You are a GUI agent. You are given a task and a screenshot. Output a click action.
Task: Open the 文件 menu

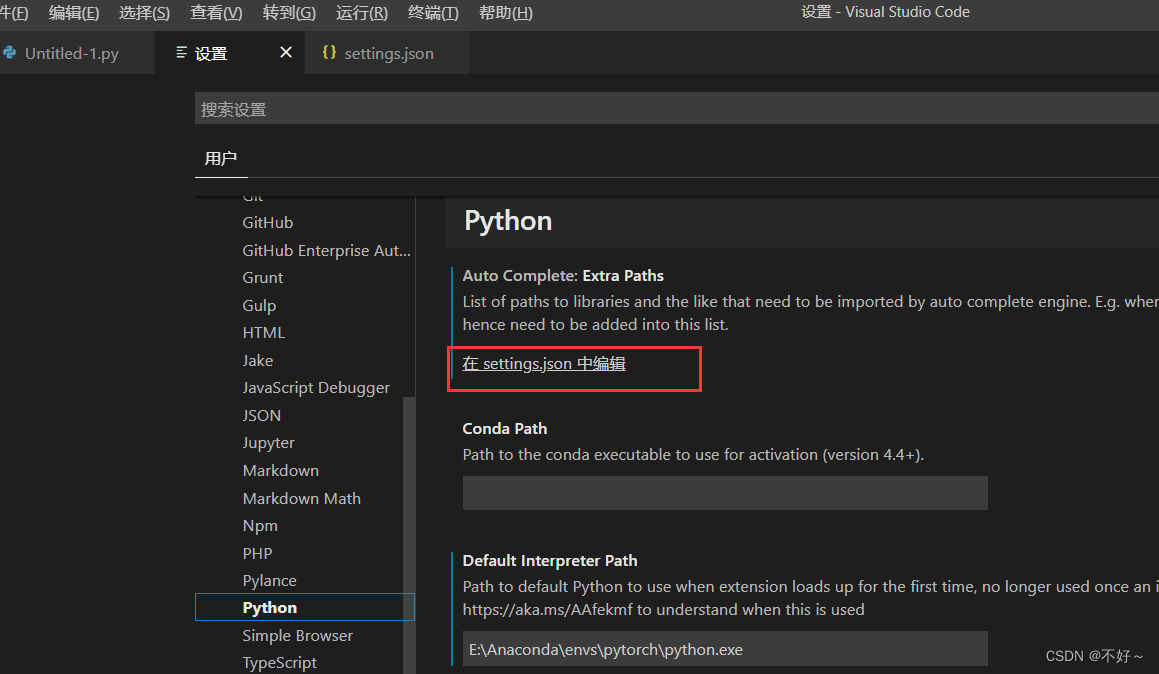[12, 12]
